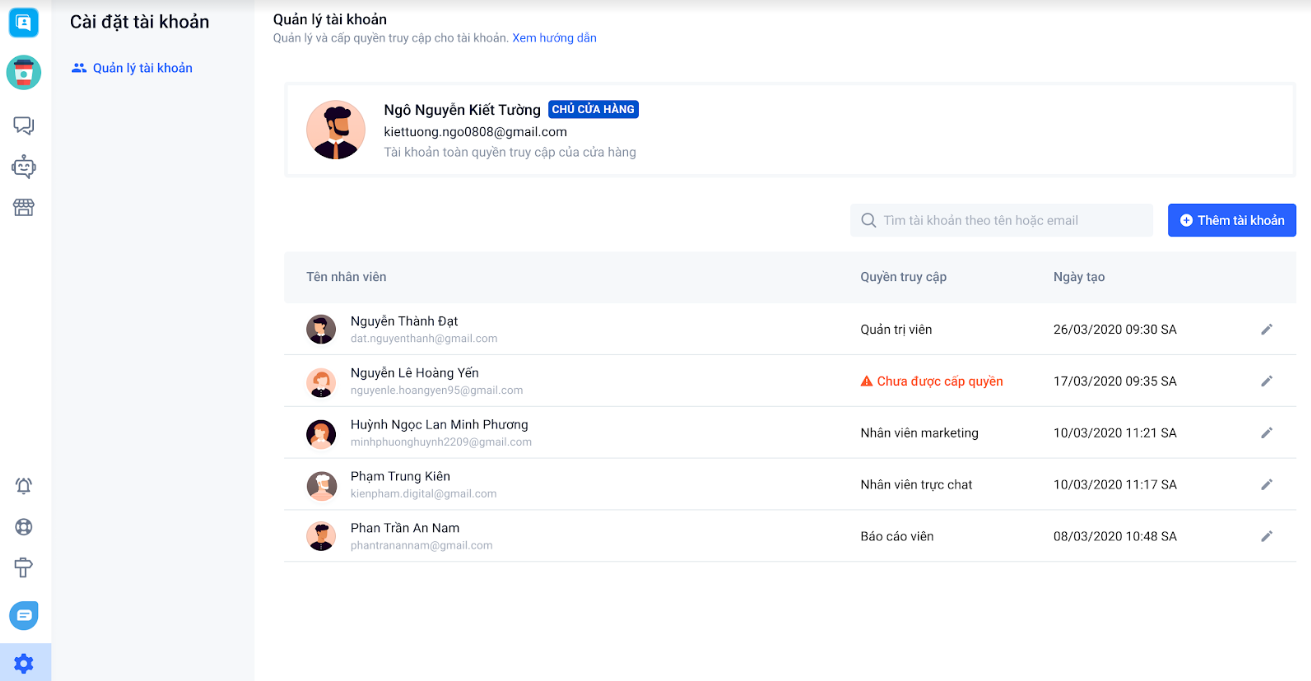Image resolution: width=1311 pixels, height=681 pixels.
Task: Click the Thêm tài khoản button
Action: (1232, 220)
